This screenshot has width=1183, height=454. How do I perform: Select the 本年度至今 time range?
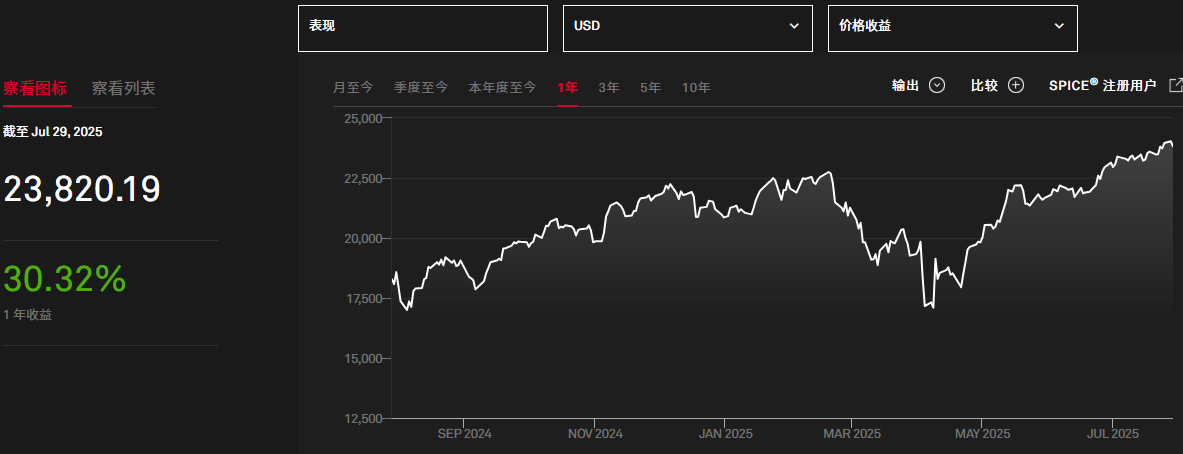pyautogui.click(x=502, y=87)
